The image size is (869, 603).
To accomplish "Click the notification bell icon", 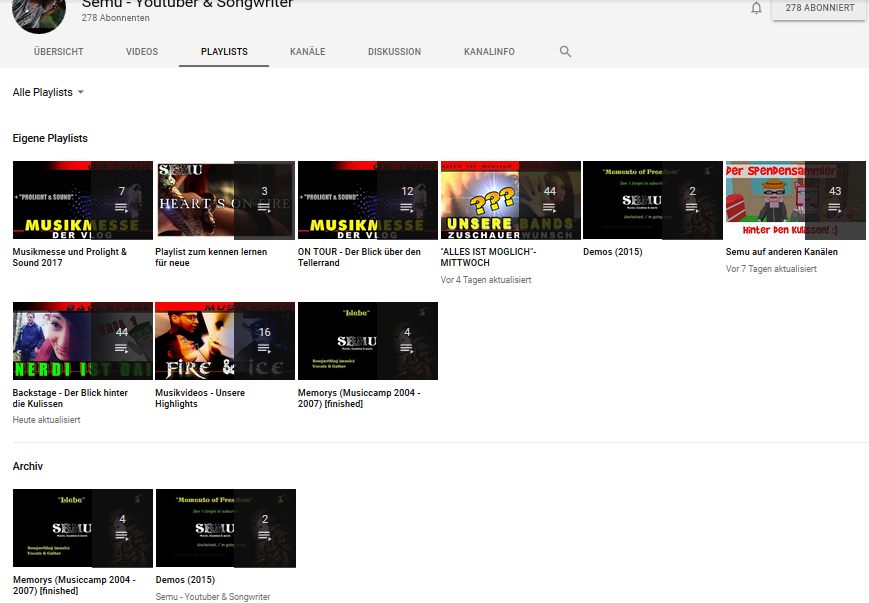I will pyautogui.click(x=756, y=8).
